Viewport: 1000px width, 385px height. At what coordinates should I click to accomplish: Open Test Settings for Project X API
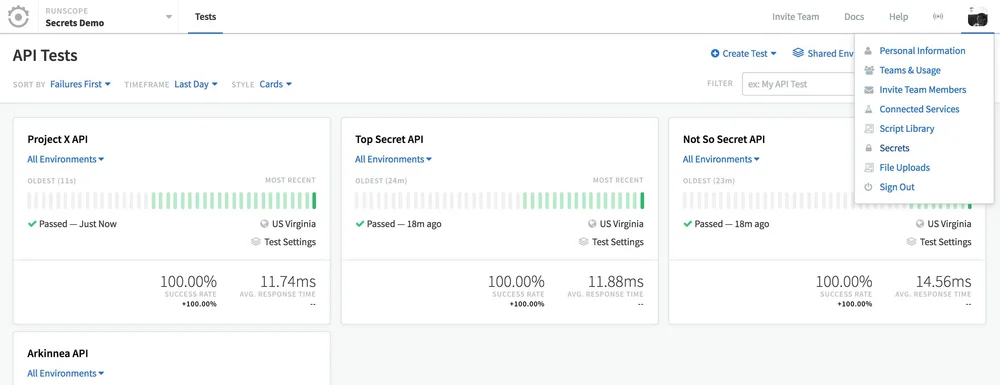[x=290, y=242]
